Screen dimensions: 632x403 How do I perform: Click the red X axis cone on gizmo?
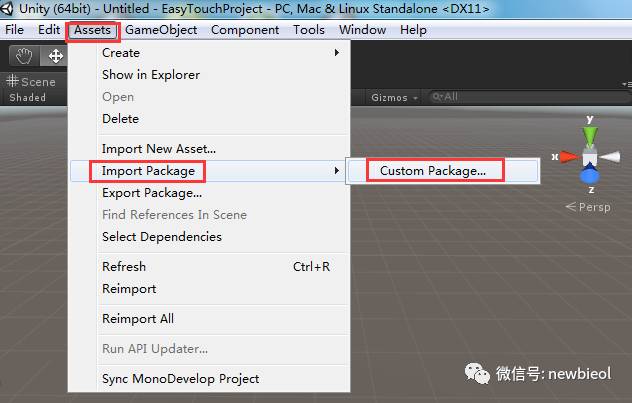click(571, 156)
